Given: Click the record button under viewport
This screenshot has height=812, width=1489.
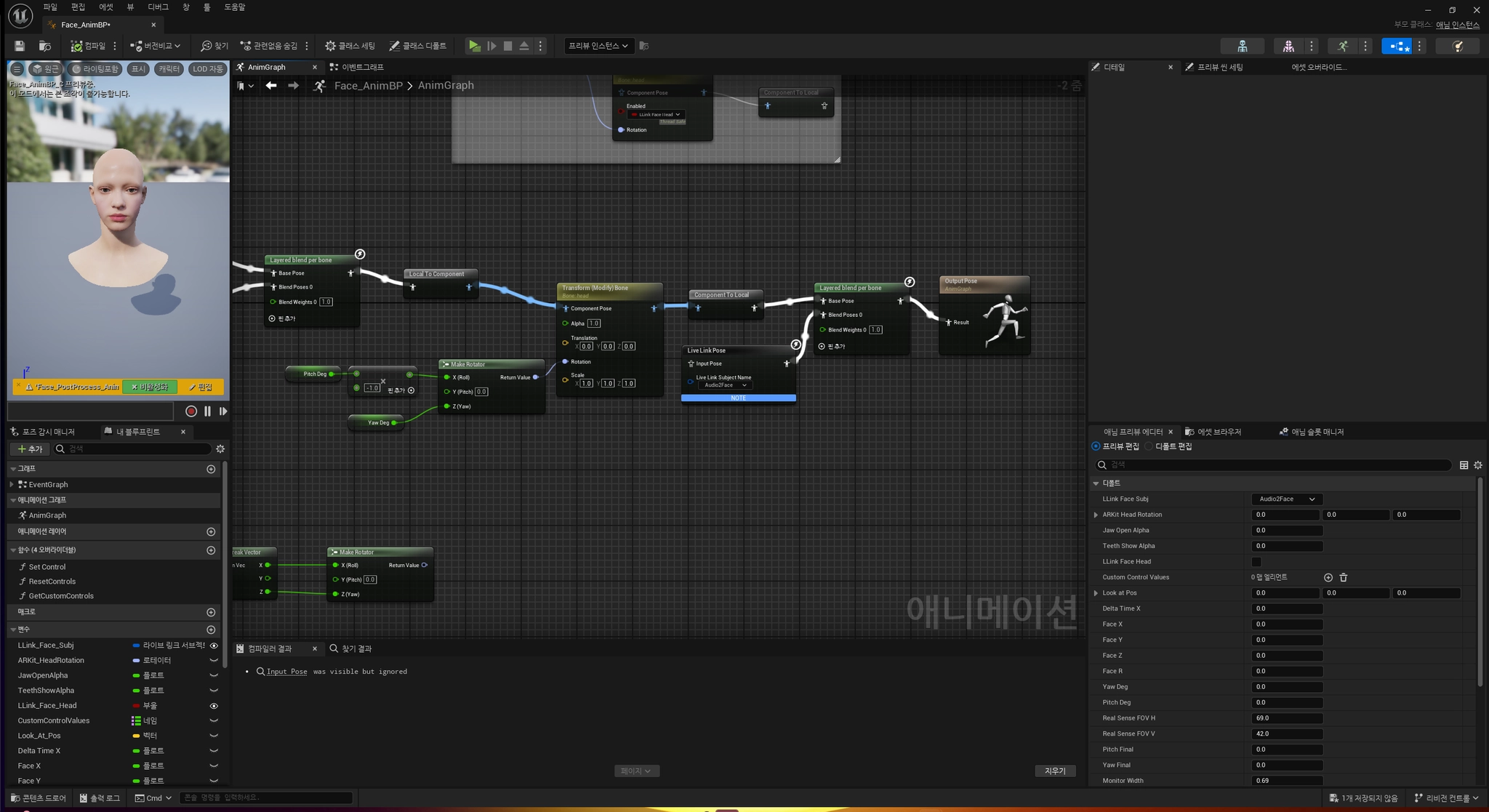Looking at the screenshot, I should pyautogui.click(x=191, y=411).
